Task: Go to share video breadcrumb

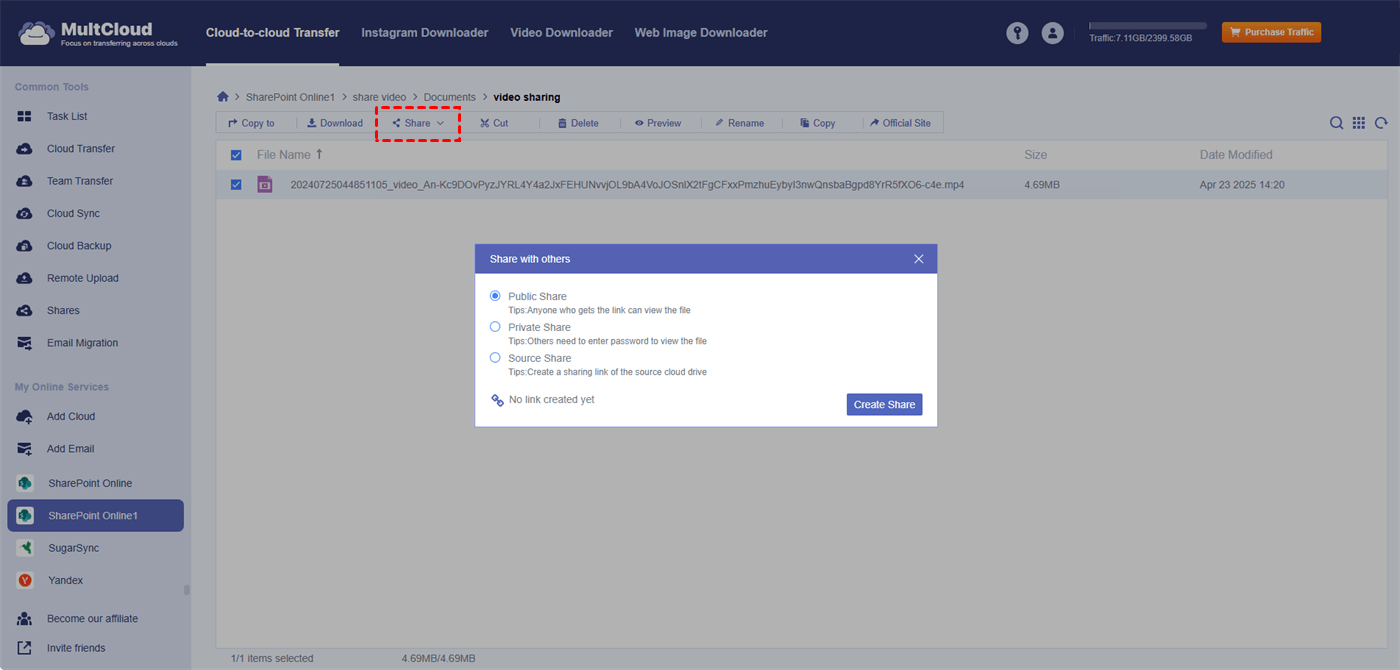Action: 380,97
